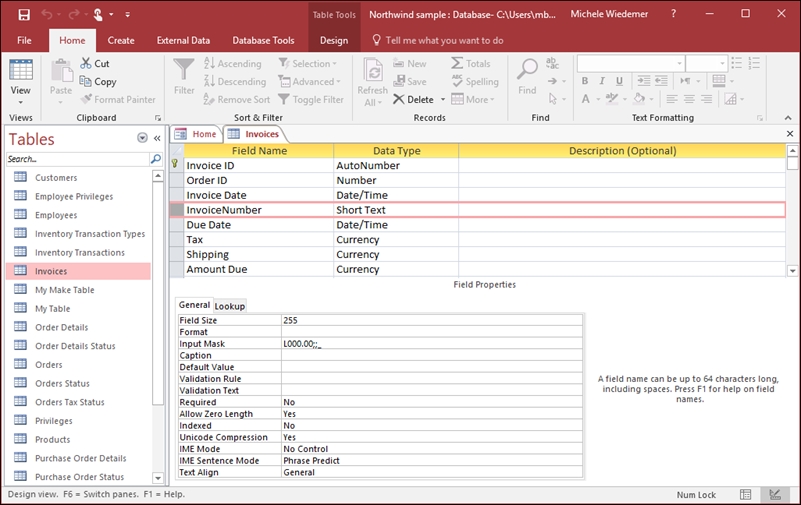Click the Cut scissors command
Image resolution: width=801 pixels, height=505 pixels.
pyautogui.click(x=95, y=63)
